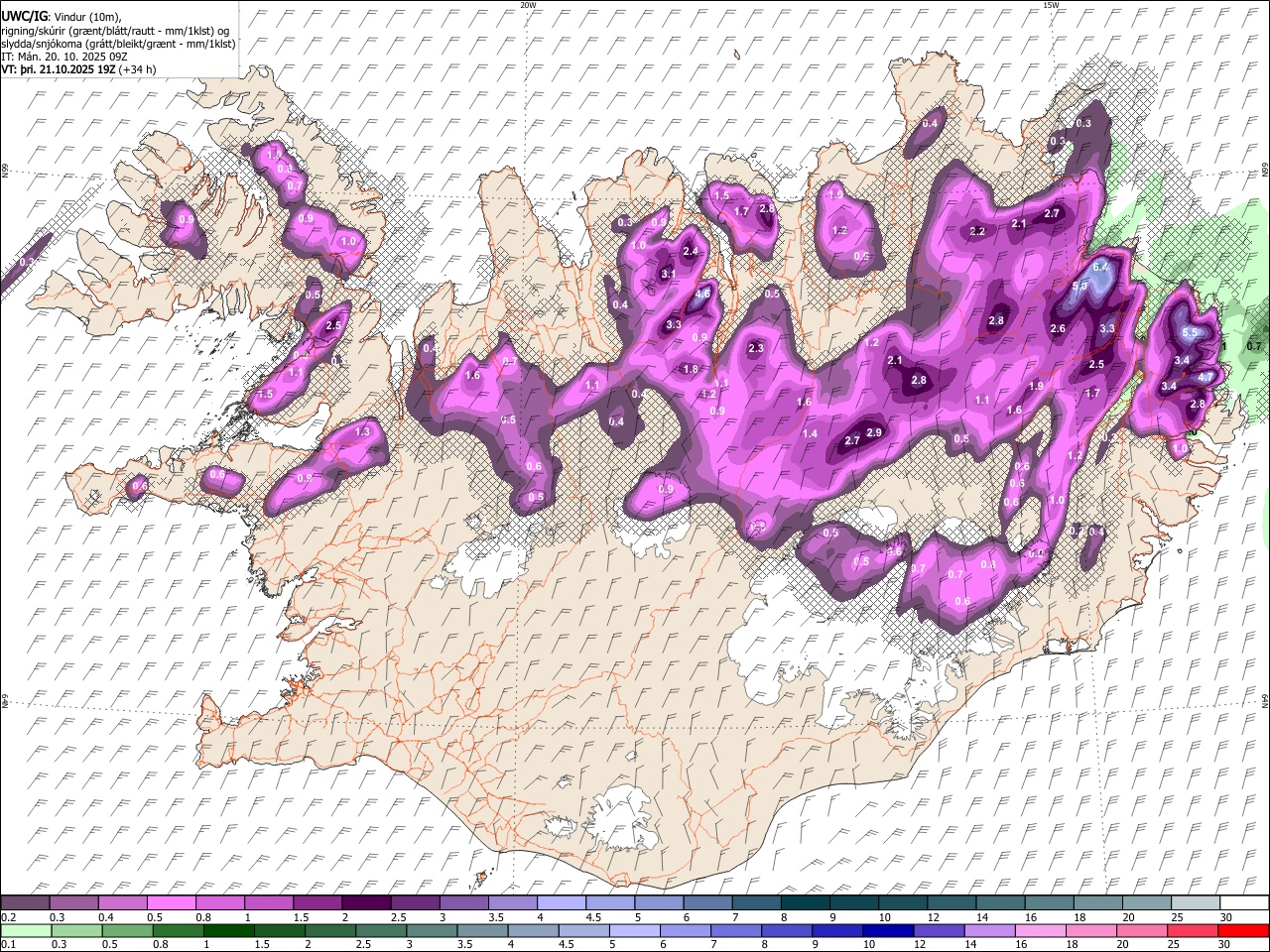The width and height of the screenshot is (1270, 952).
Task: Select the dark teal 8–9 swatch in upper legend row
Action: tap(805, 902)
